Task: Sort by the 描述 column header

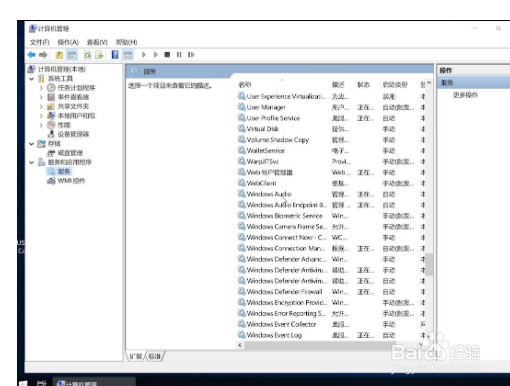Action: (338, 85)
